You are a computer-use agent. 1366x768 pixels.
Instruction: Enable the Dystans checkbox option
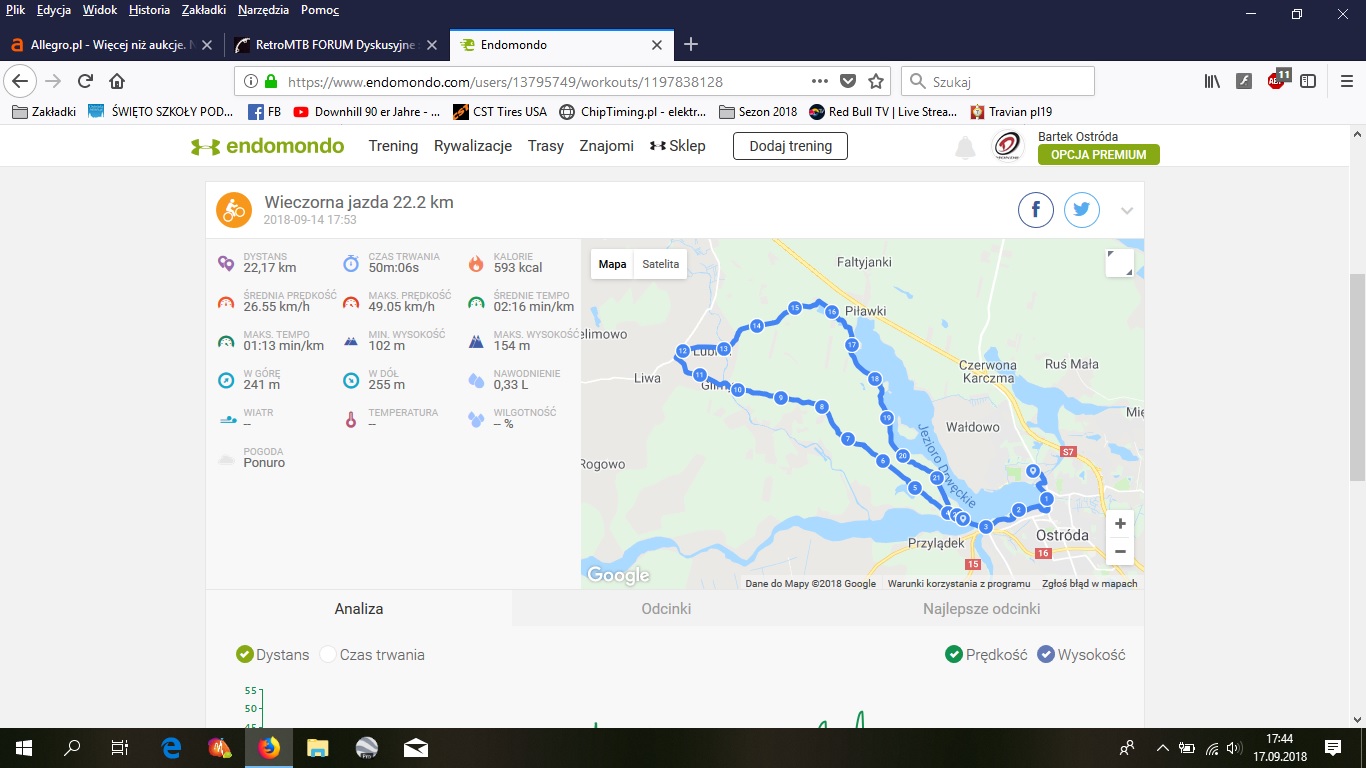point(245,655)
